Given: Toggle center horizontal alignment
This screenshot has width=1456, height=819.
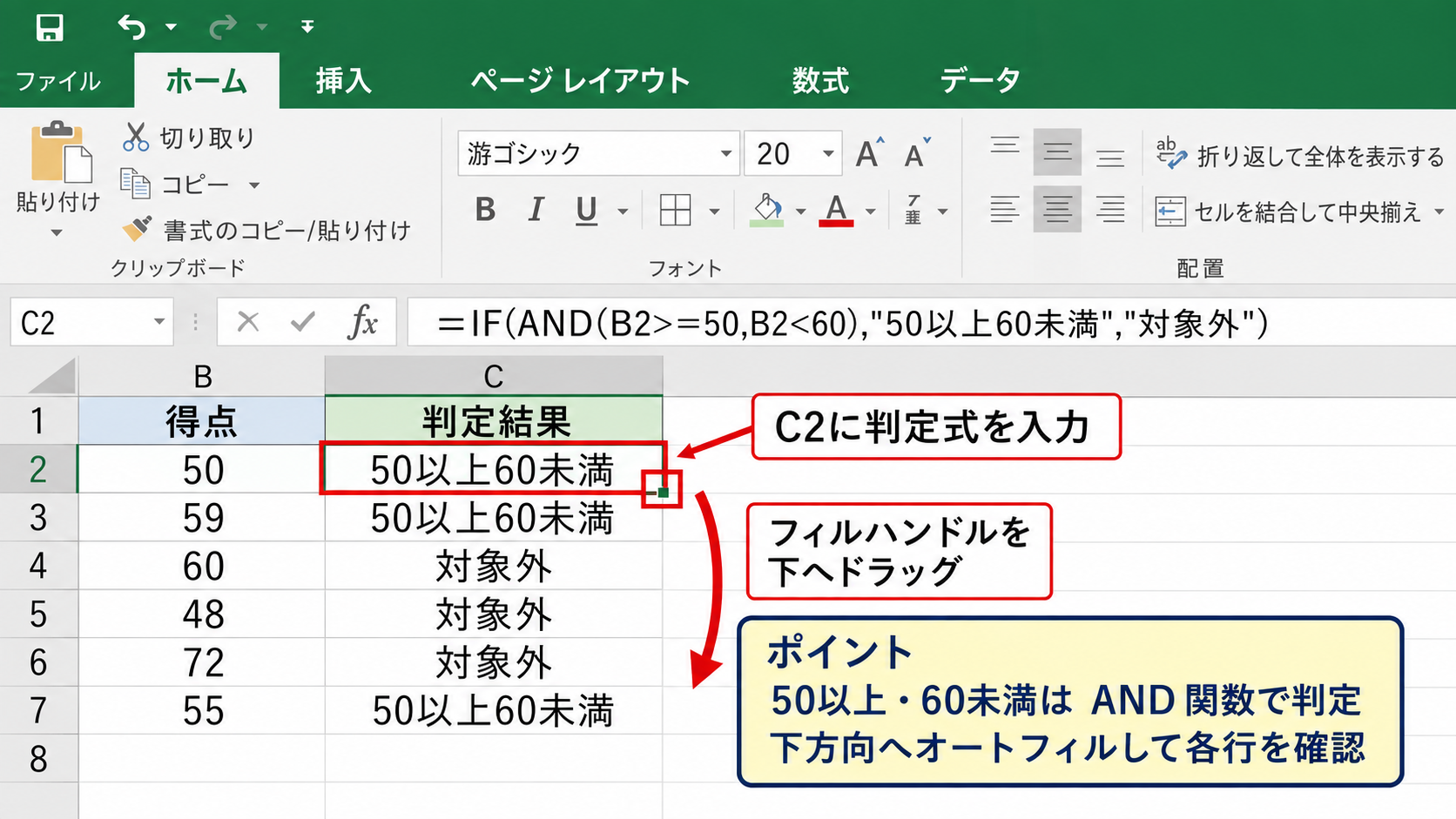Looking at the screenshot, I should (x=1057, y=210).
